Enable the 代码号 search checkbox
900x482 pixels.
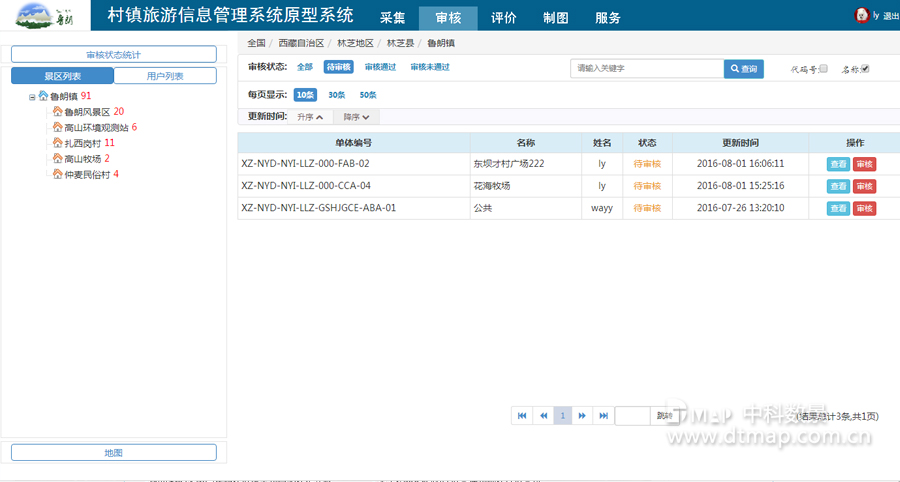pyautogui.click(x=823, y=69)
